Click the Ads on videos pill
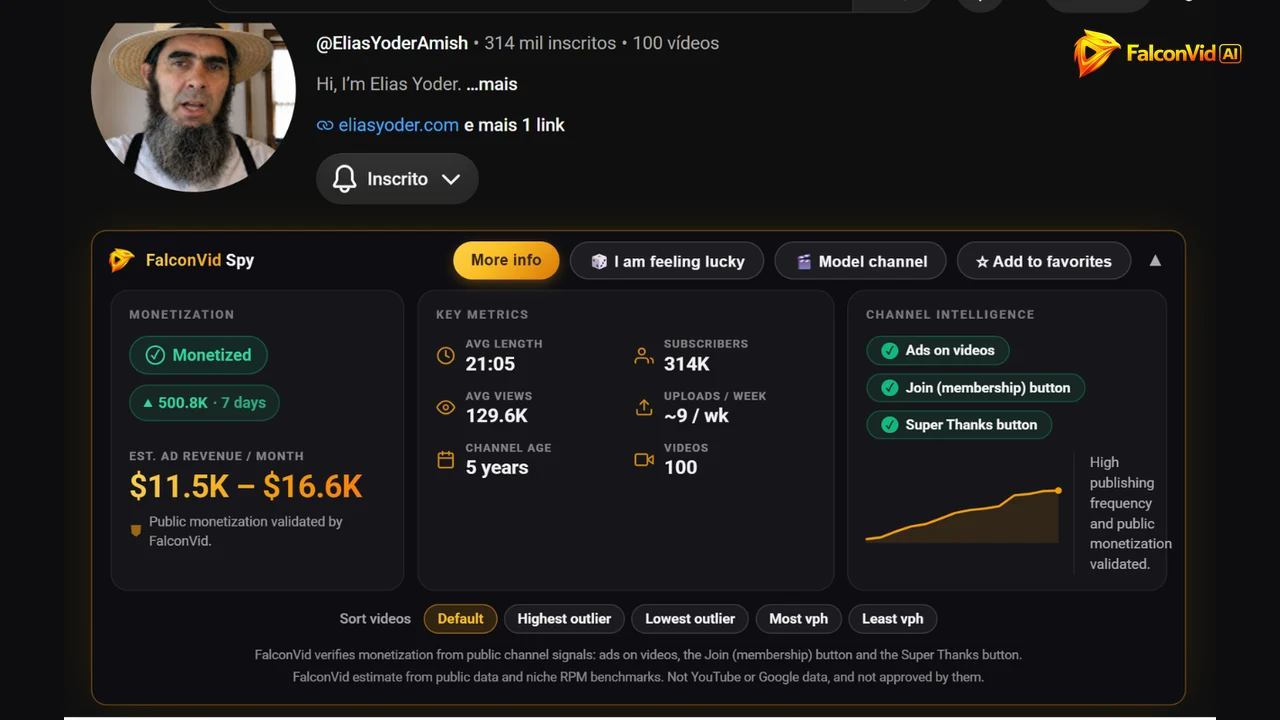 tap(938, 350)
